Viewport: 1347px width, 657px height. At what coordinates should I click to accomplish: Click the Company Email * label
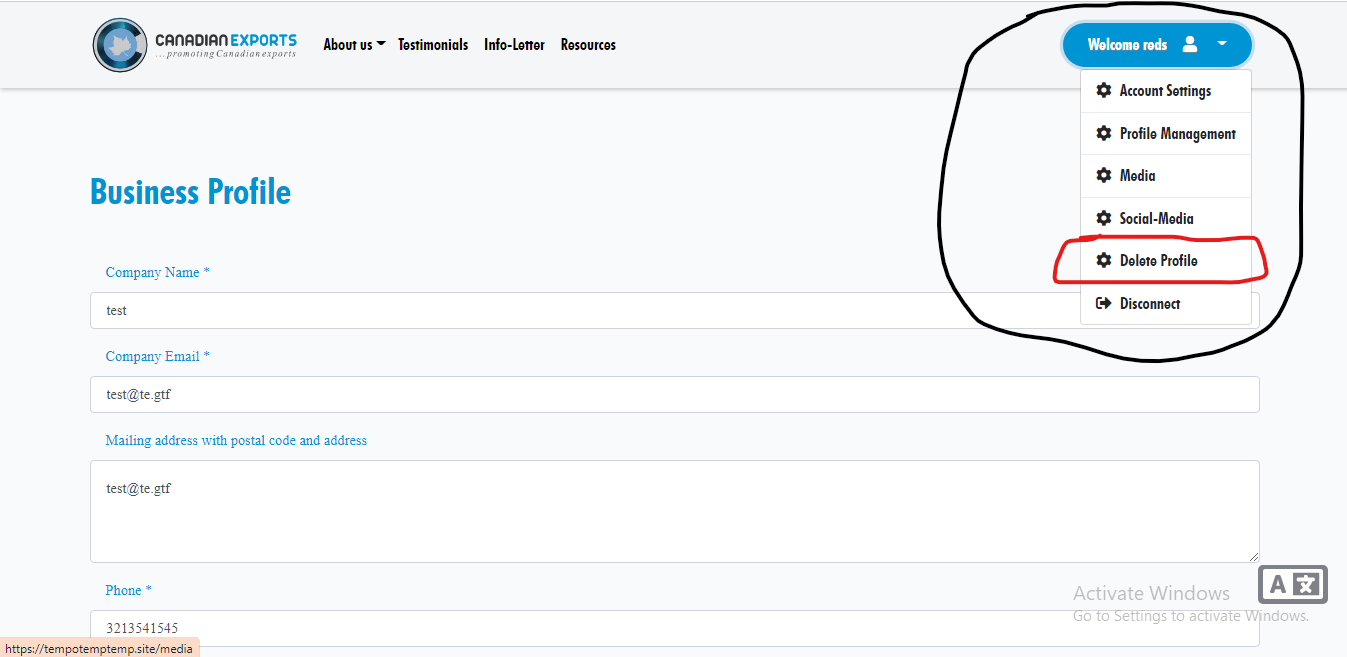point(158,357)
